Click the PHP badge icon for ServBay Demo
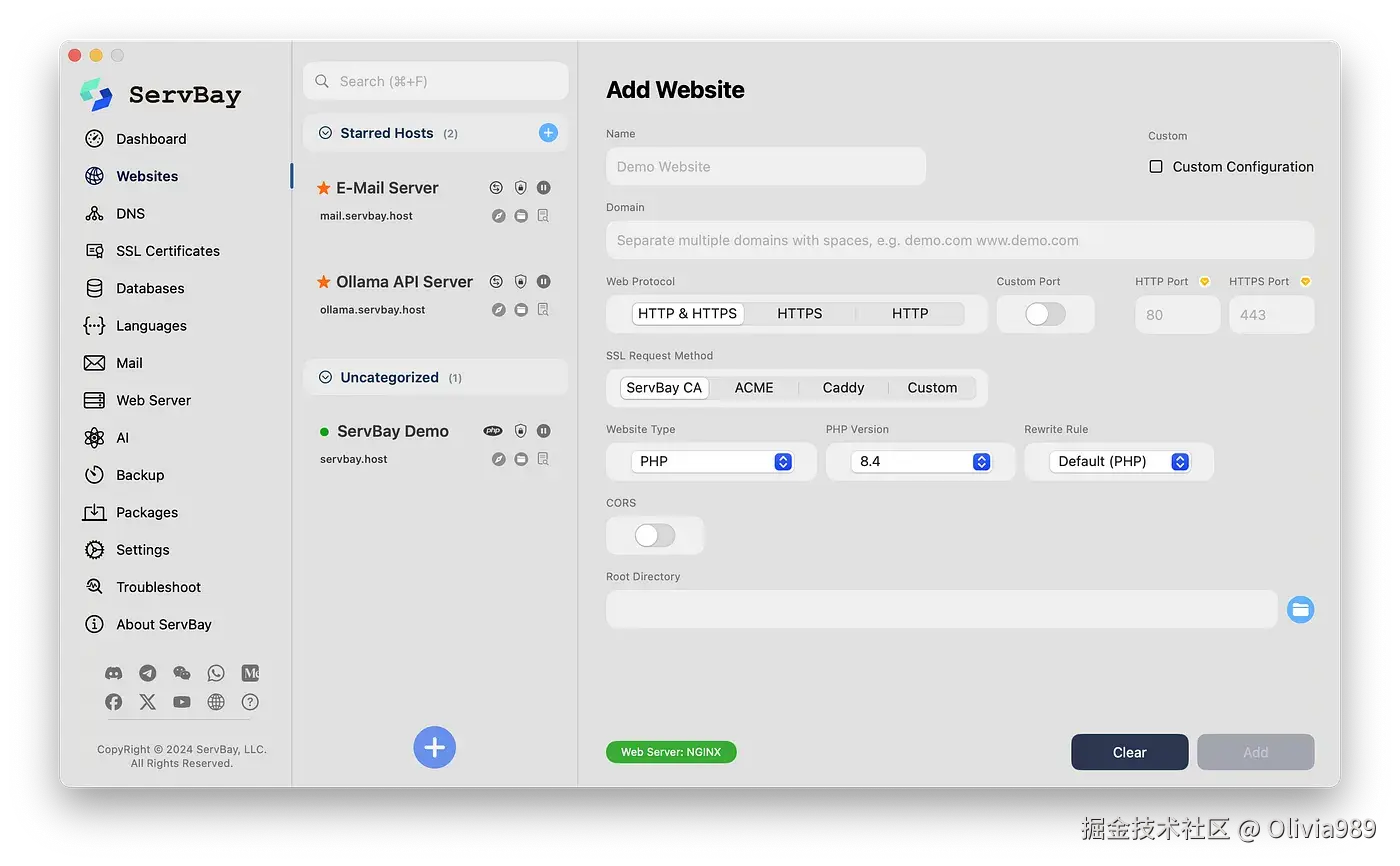This screenshot has height=866, width=1400. pos(493,431)
